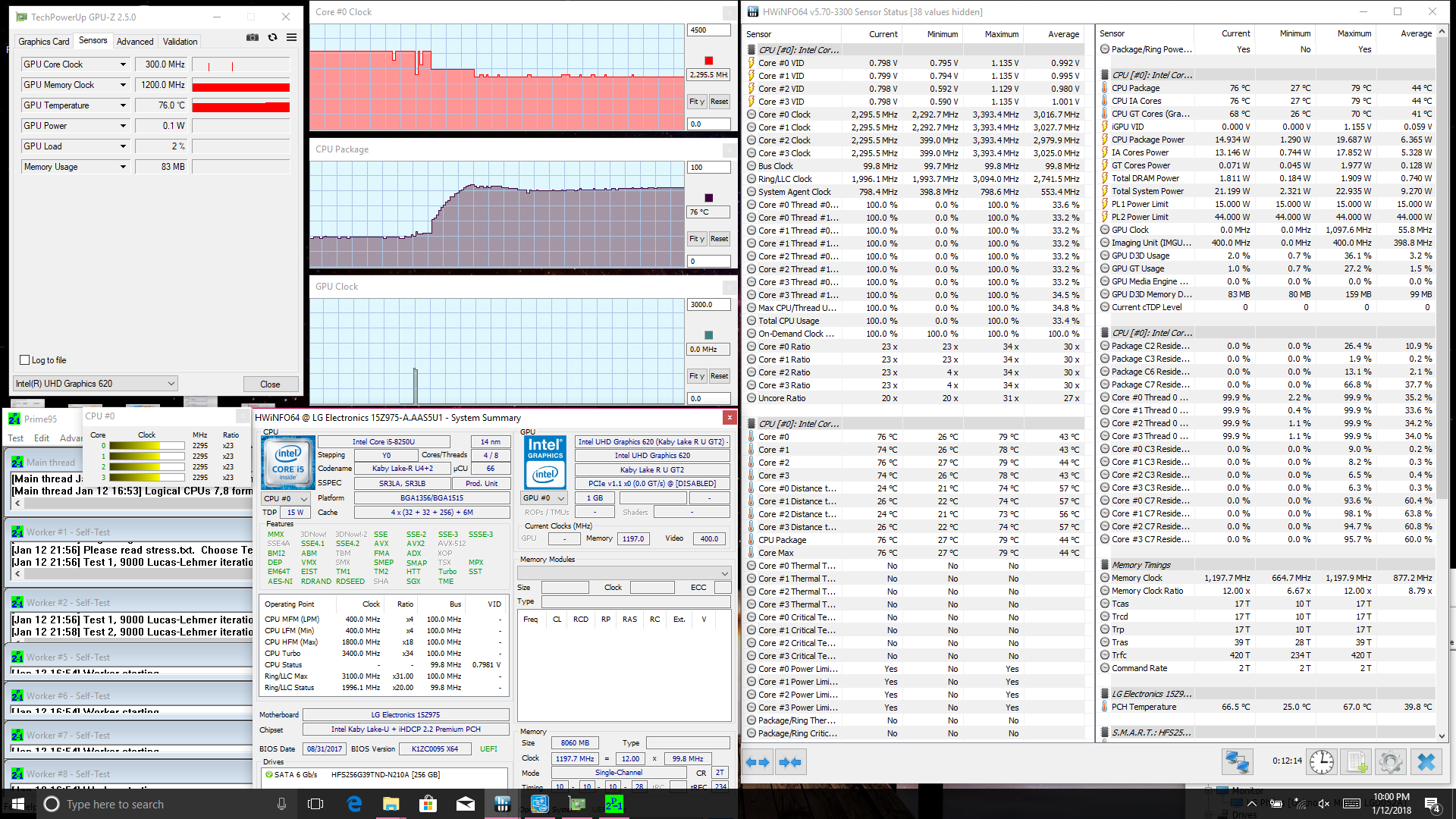Close the HWiNFO System Summary window
Viewport: 1456px width, 819px height.
(x=730, y=418)
